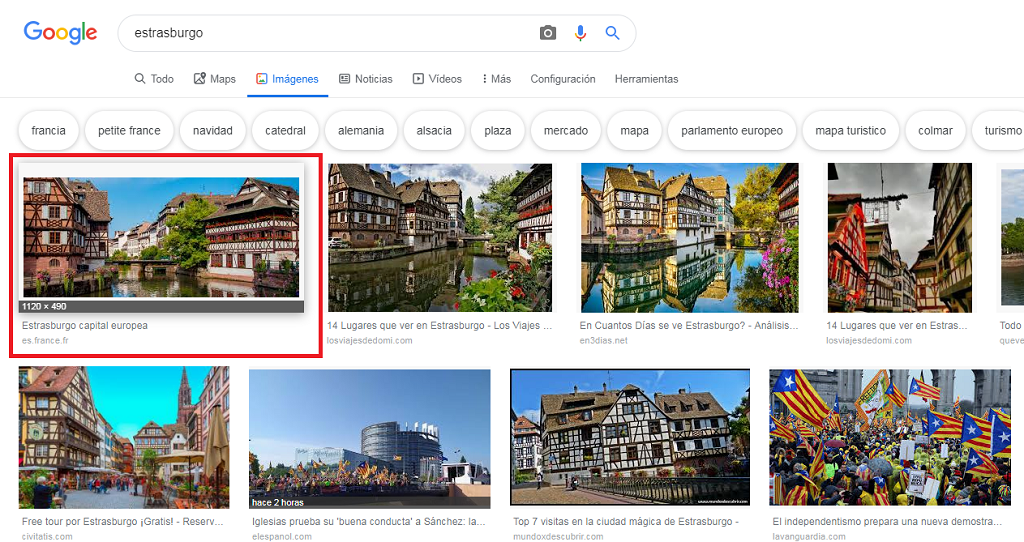1024x542 pixels.
Task: Open the hace 2 horas parliament image
Action: coord(370,439)
